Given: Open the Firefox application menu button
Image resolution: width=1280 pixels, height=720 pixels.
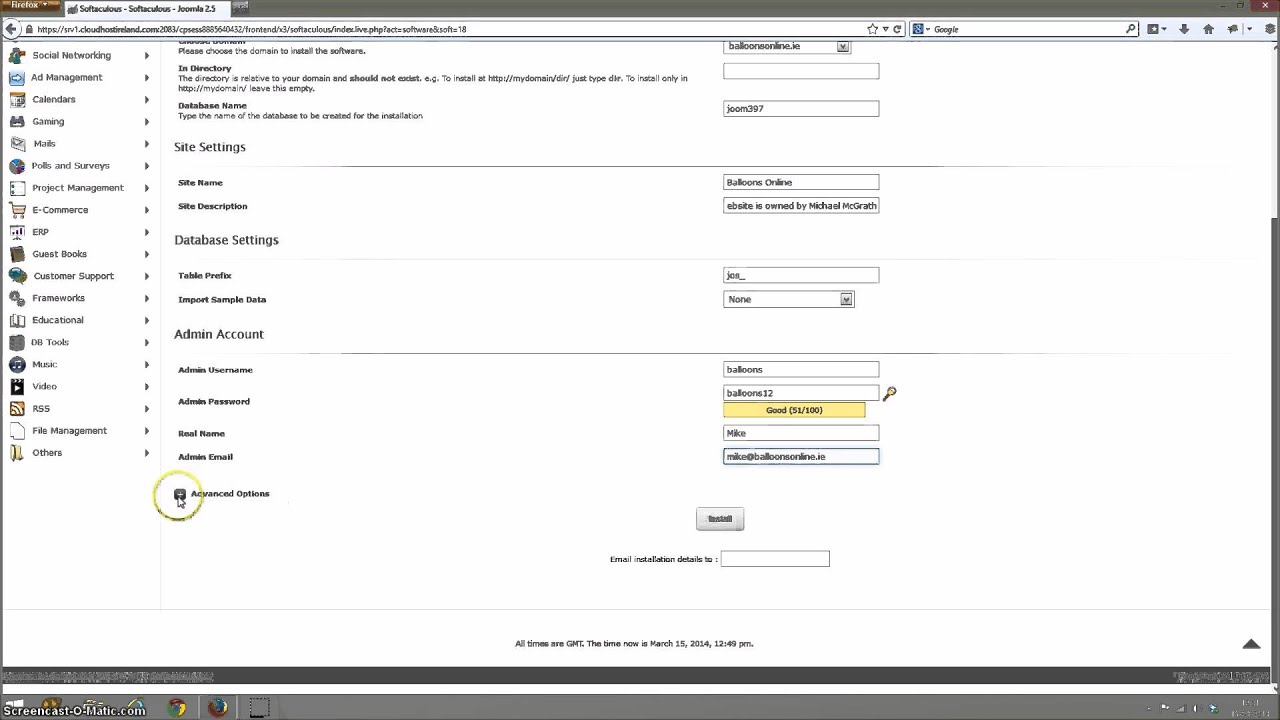Looking at the screenshot, I should [30, 6].
